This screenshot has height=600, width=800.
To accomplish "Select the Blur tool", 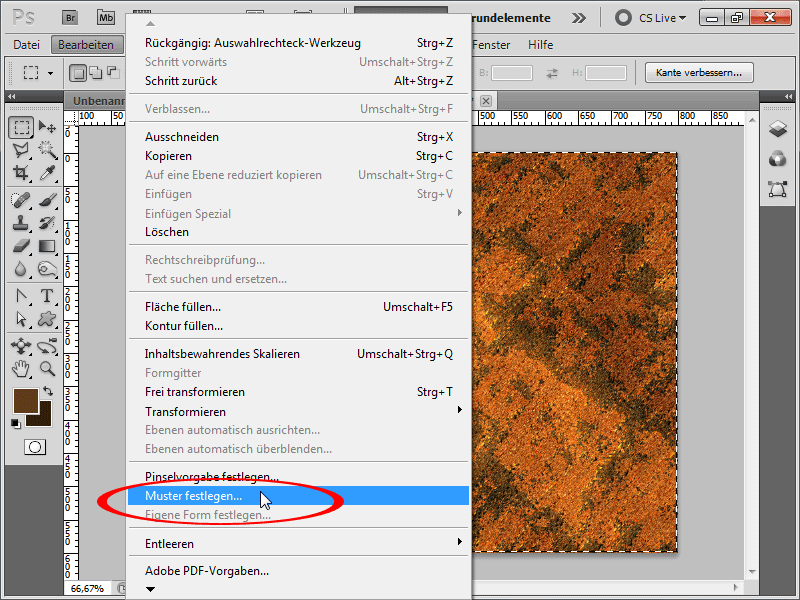I will click(x=21, y=269).
